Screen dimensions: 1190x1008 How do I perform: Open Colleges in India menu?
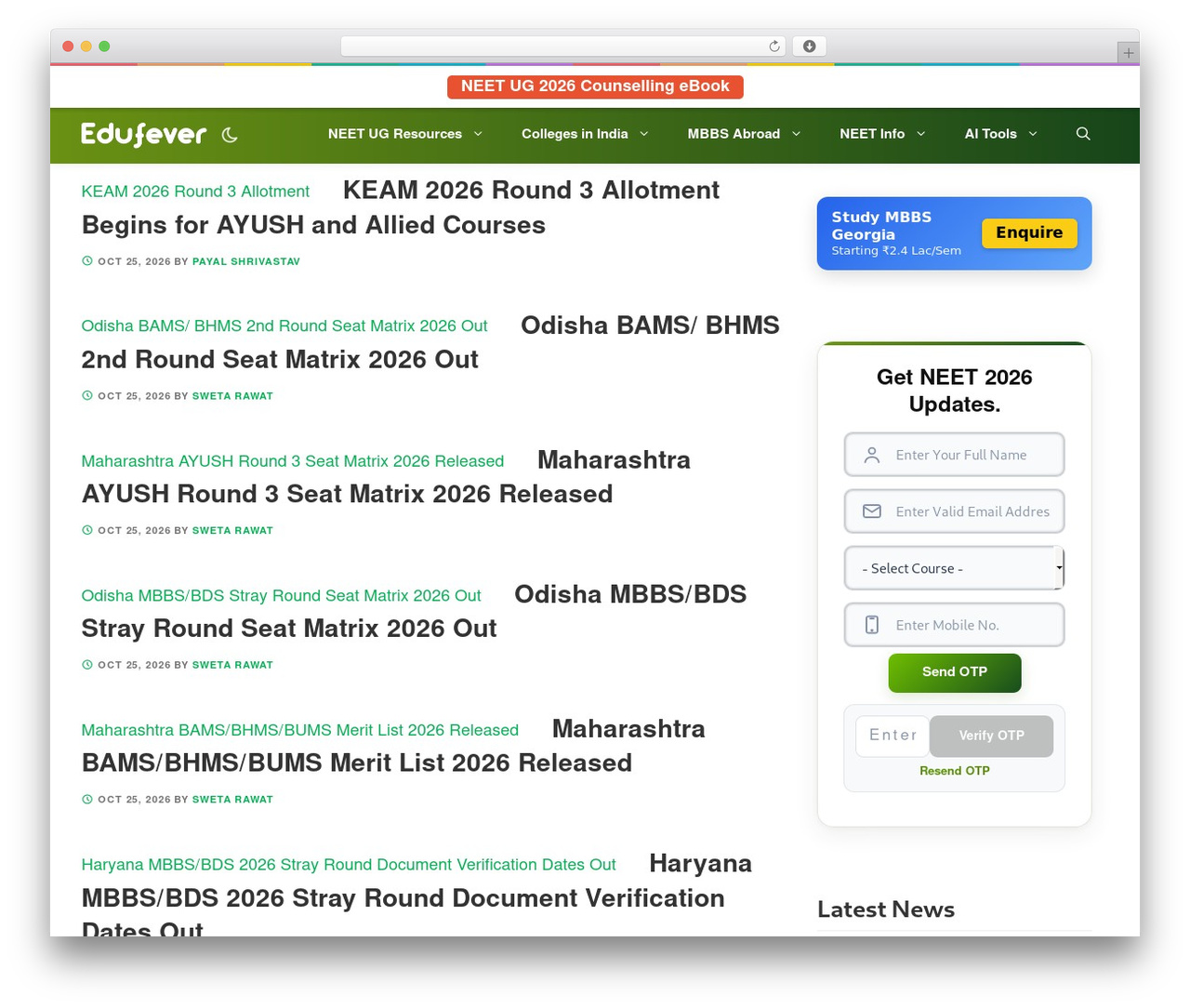[575, 134]
